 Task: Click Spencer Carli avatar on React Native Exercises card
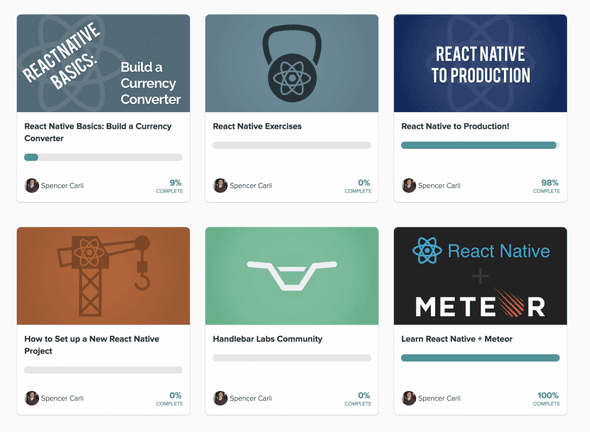coord(220,186)
